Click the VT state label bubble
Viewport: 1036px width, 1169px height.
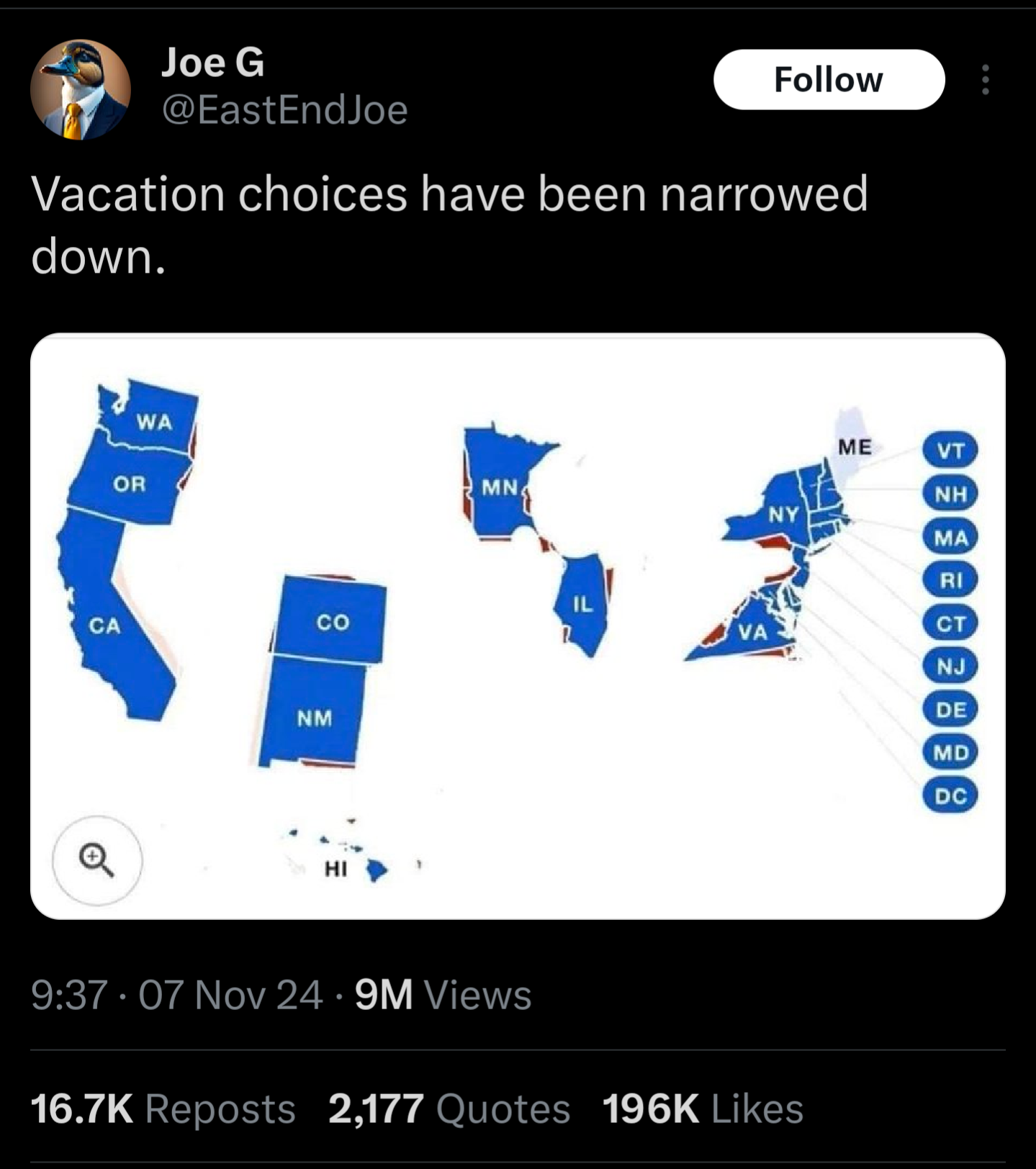950,451
